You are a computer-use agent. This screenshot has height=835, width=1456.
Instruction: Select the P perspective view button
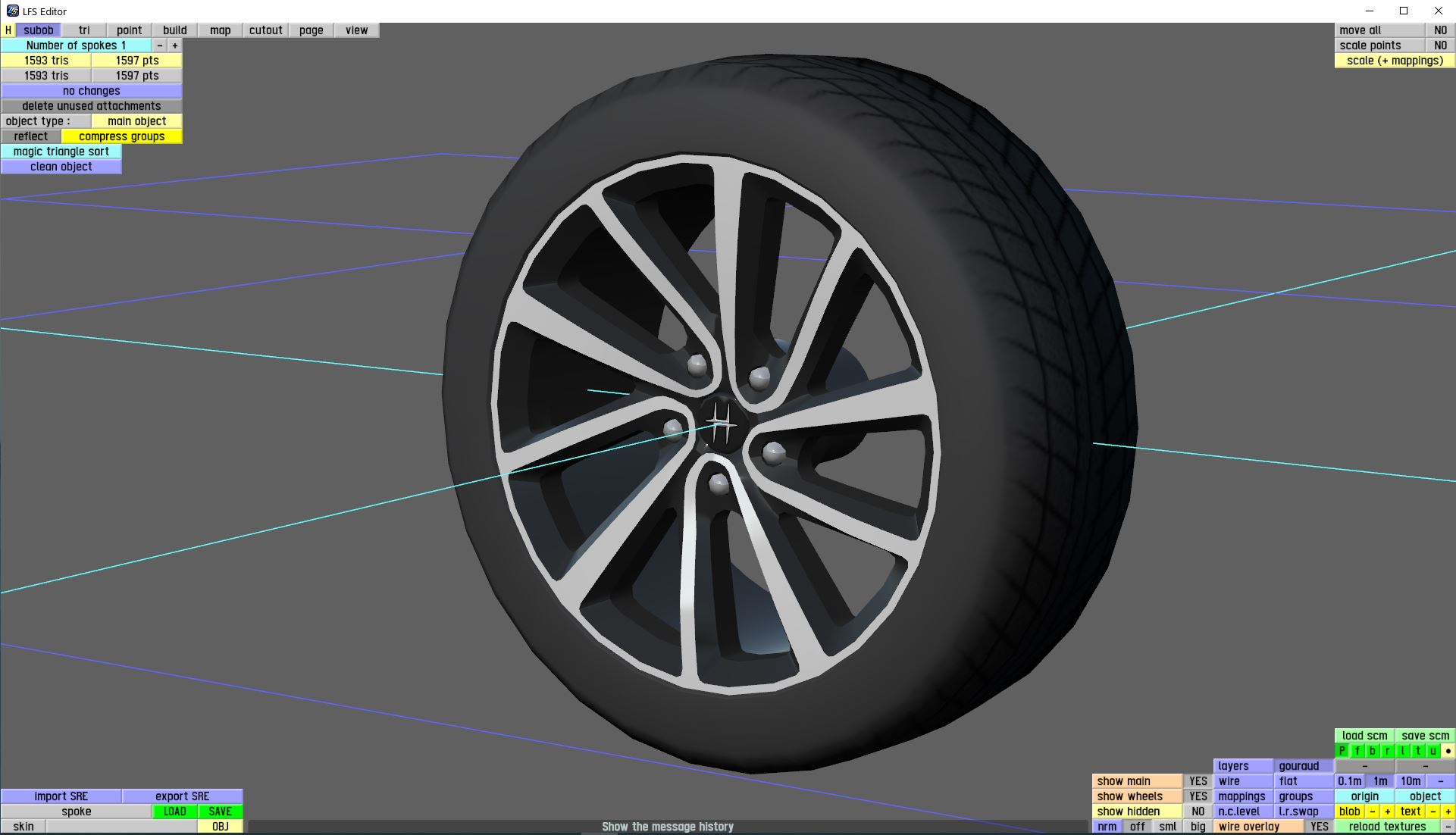click(x=1342, y=751)
